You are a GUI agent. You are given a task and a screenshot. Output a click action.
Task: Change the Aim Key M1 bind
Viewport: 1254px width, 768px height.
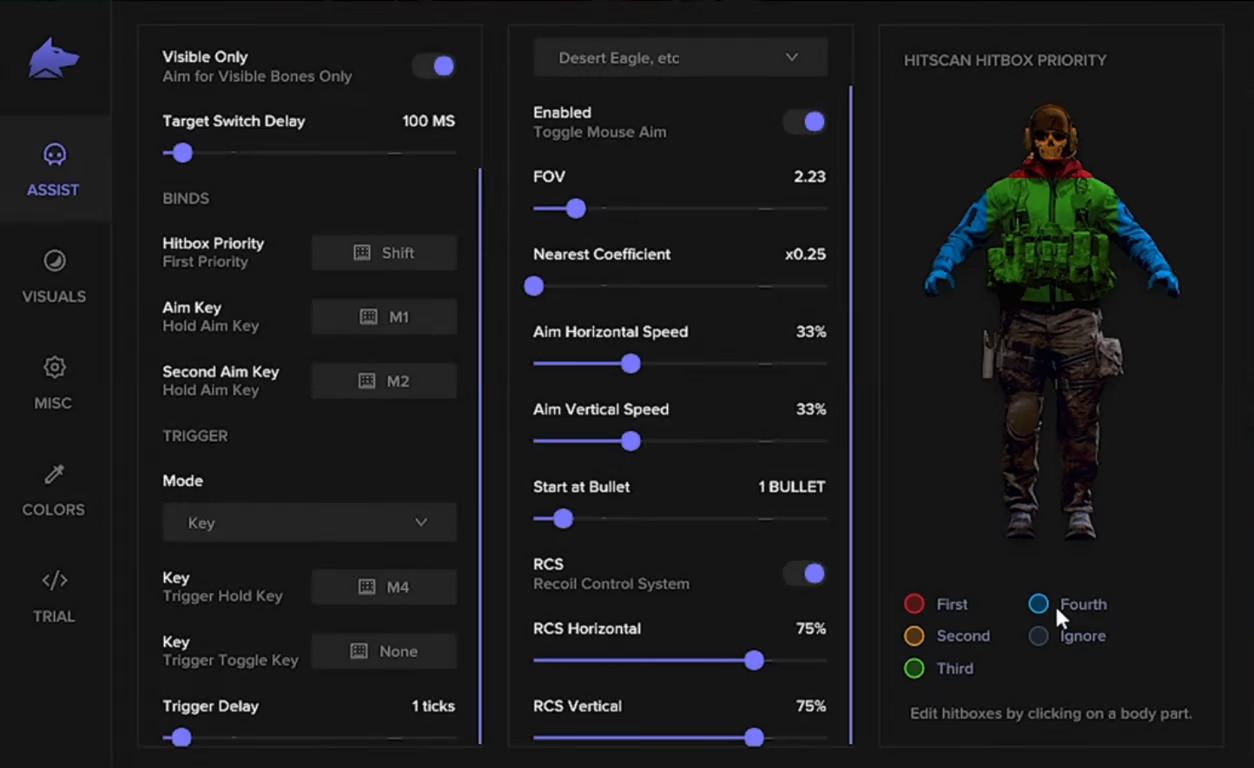coord(384,317)
